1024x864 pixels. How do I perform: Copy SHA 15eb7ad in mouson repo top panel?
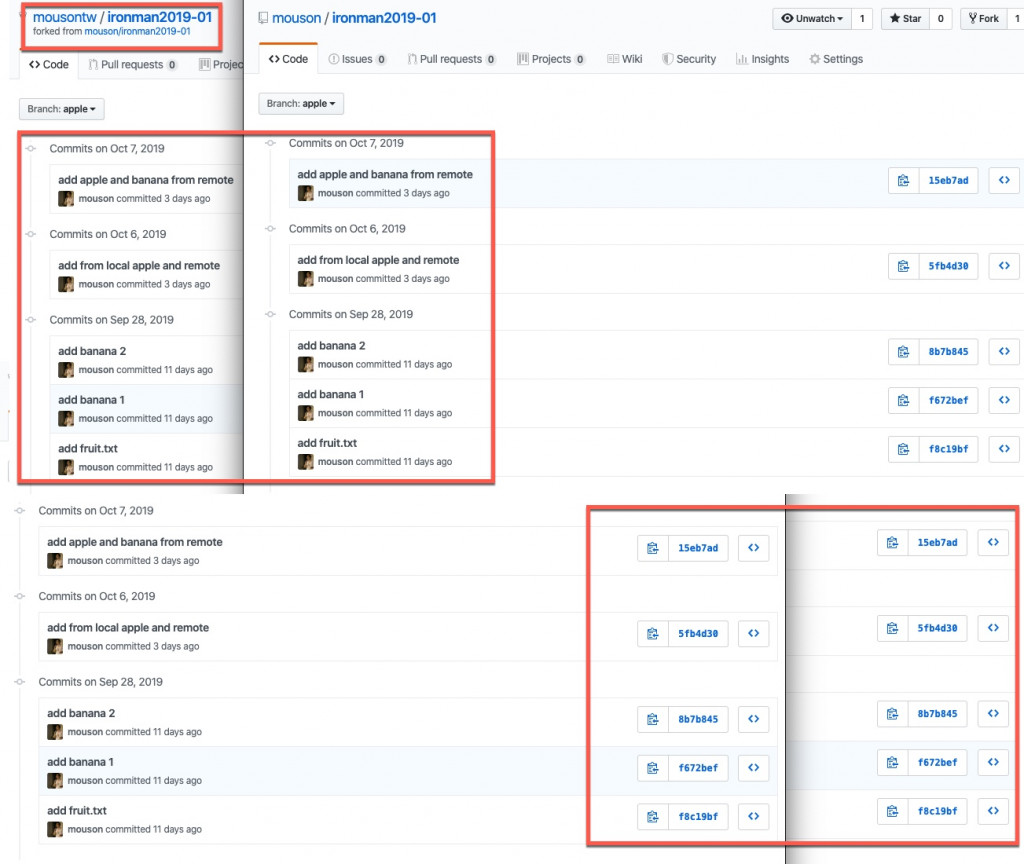click(x=903, y=180)
